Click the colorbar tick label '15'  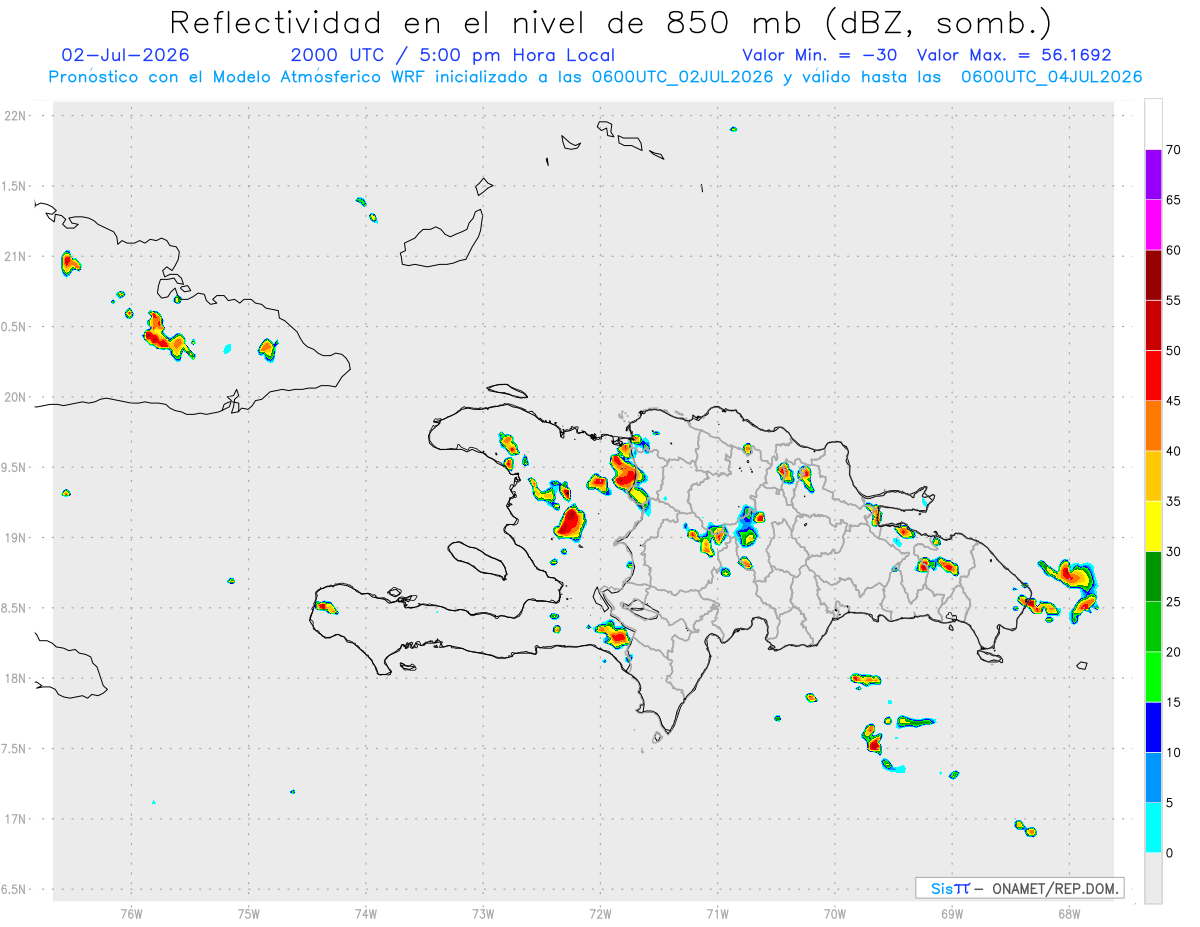click(x=1174, y=702)
